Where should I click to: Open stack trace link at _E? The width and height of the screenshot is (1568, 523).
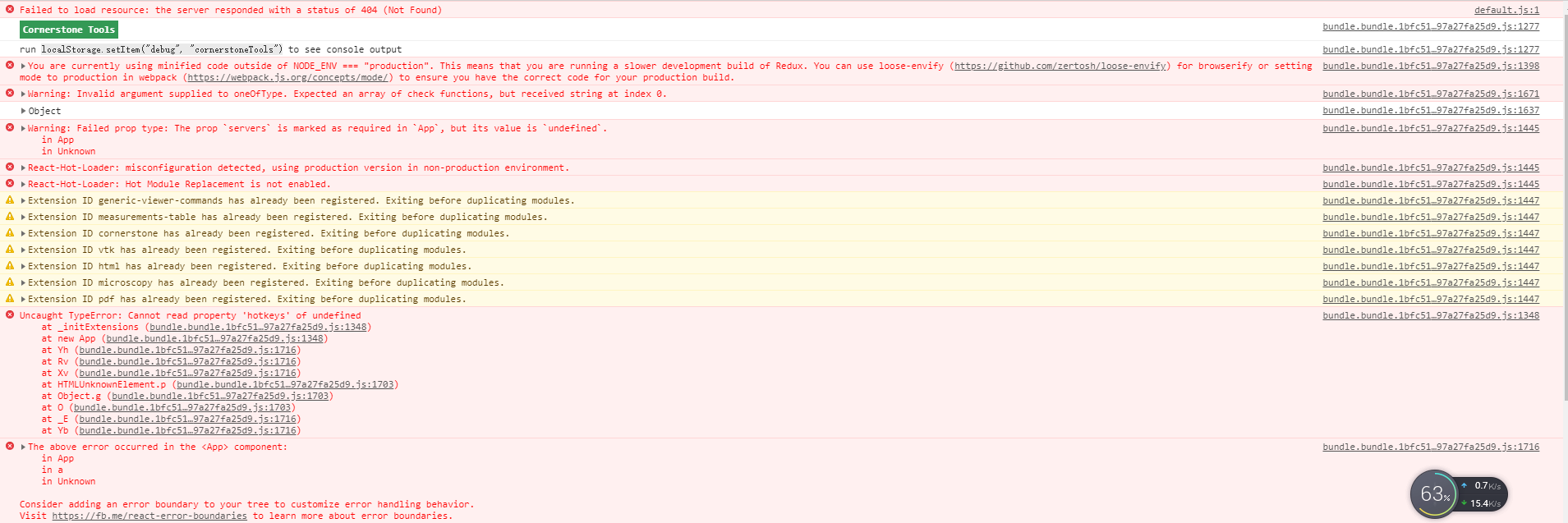187,419
